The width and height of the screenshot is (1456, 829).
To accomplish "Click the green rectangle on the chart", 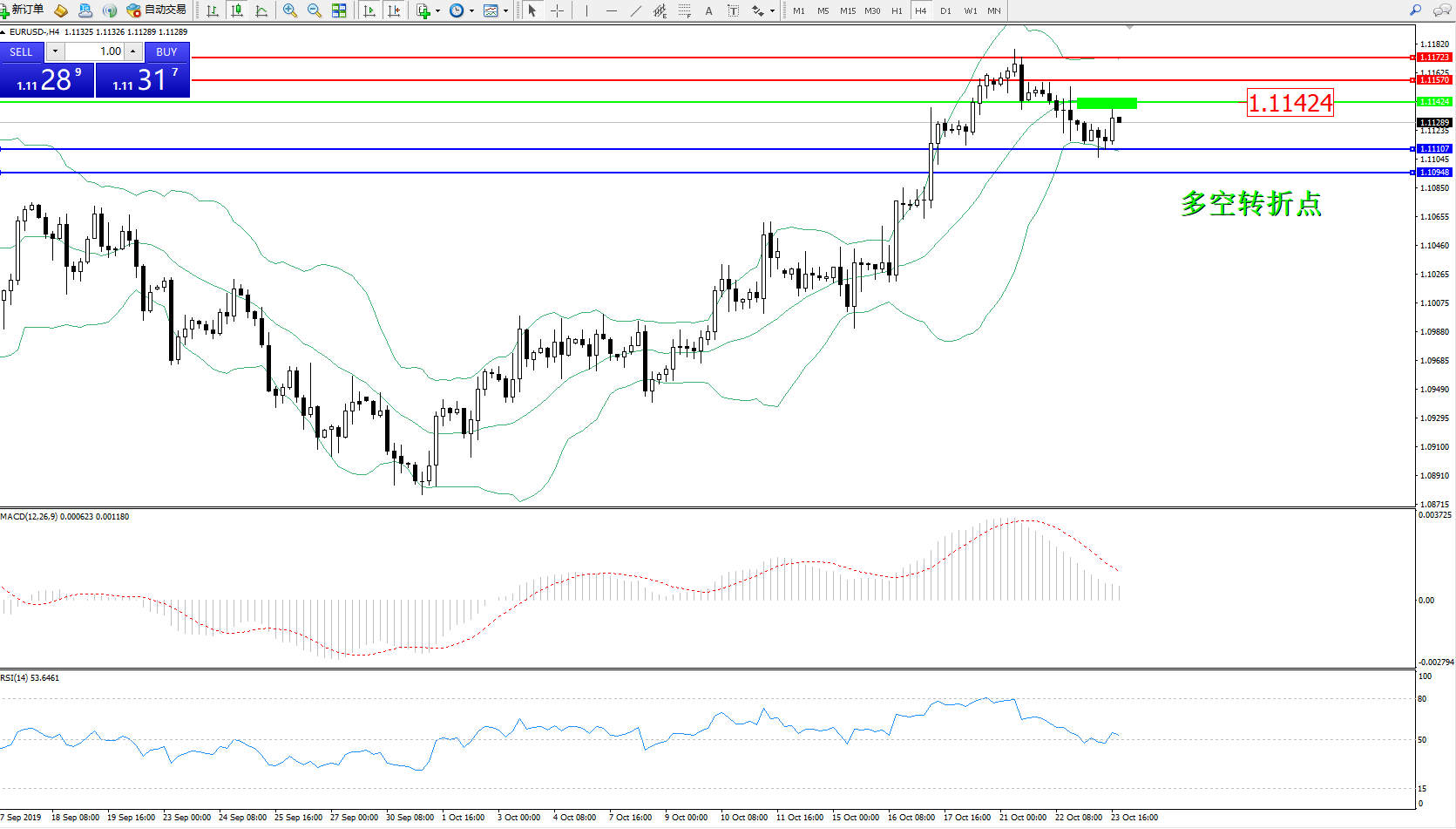I will tap(1107, 103).
